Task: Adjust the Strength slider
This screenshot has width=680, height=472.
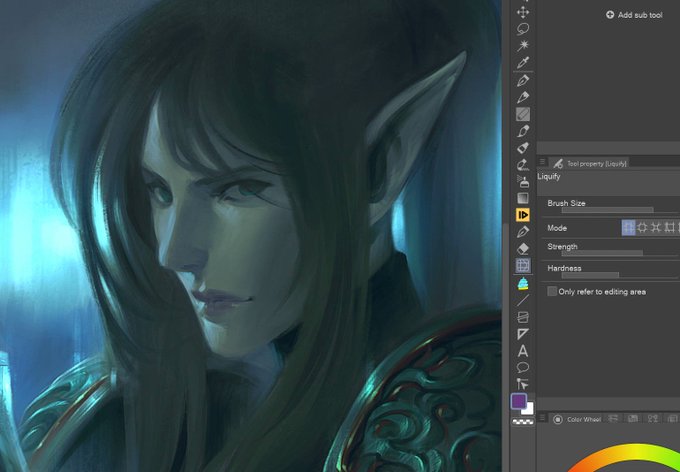Action: point(619,253)
